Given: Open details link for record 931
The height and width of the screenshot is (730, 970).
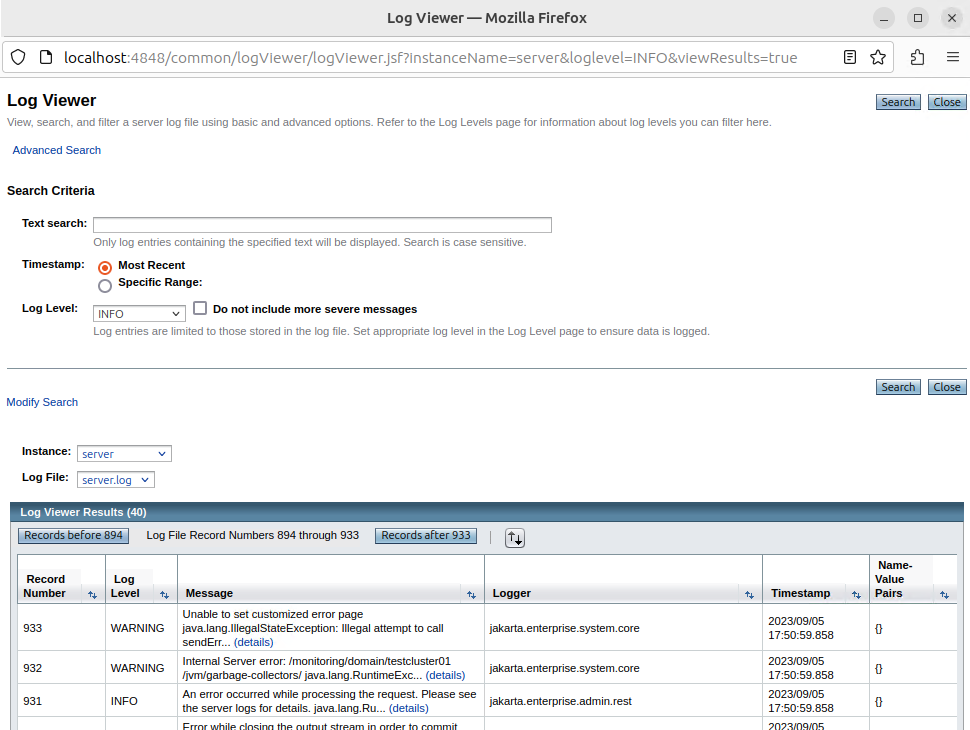Looking at the screenshot, I should [408, 708].
